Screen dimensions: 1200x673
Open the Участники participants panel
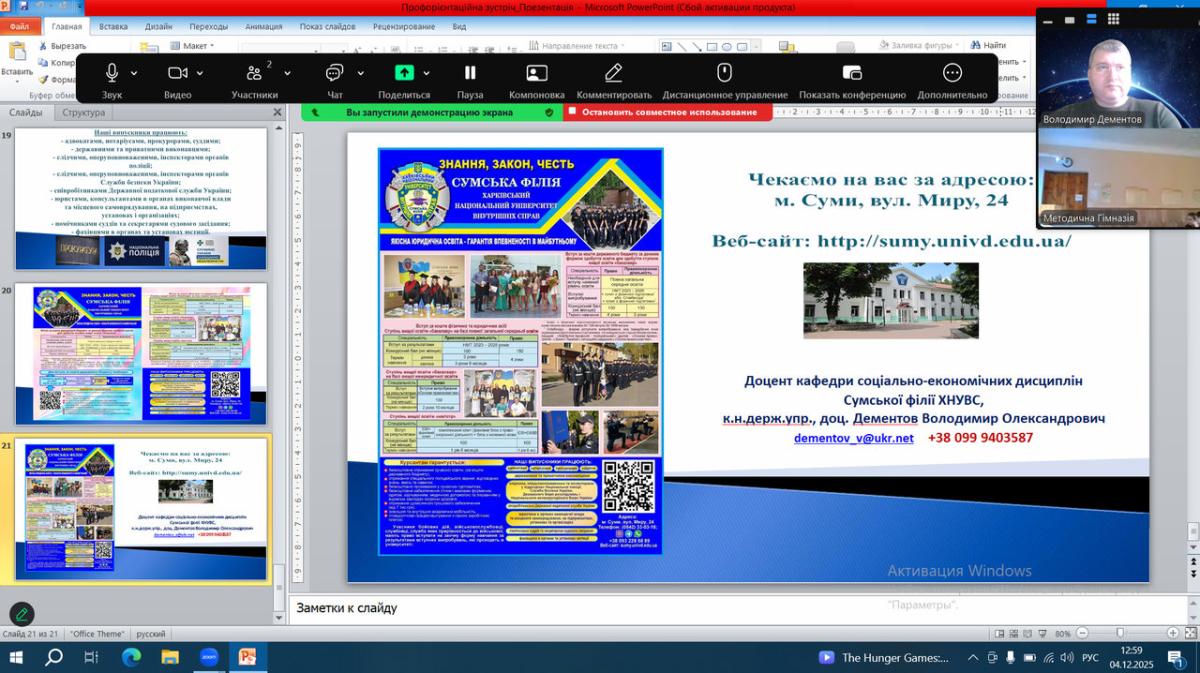point(254,73)
